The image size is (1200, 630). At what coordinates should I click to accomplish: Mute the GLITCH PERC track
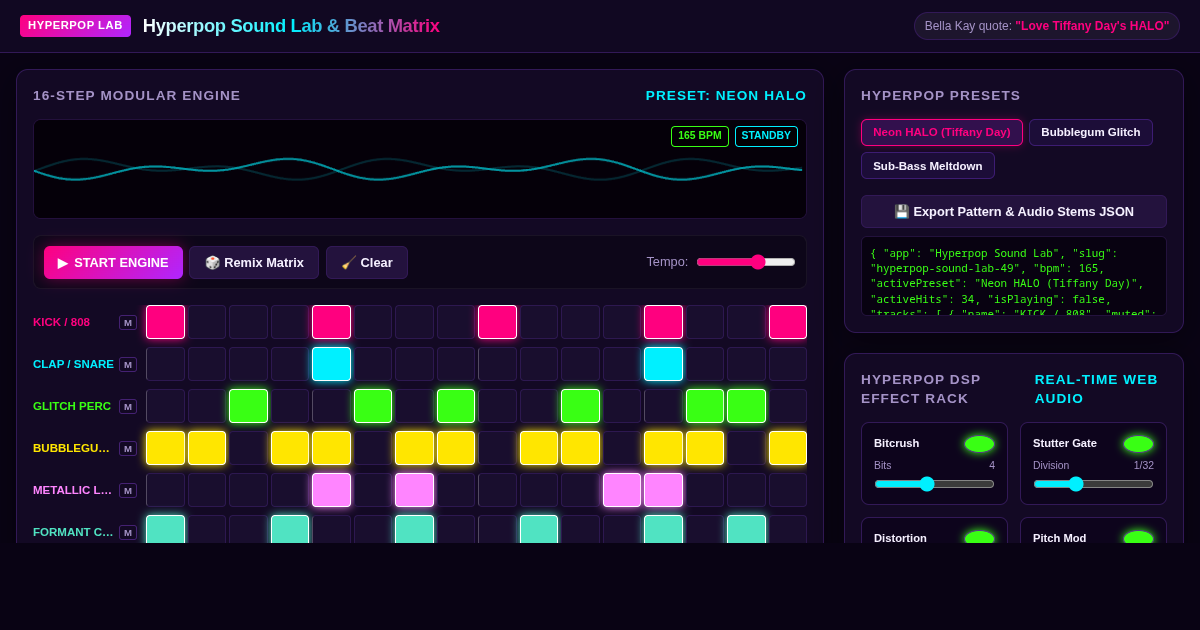click(128, 406)
